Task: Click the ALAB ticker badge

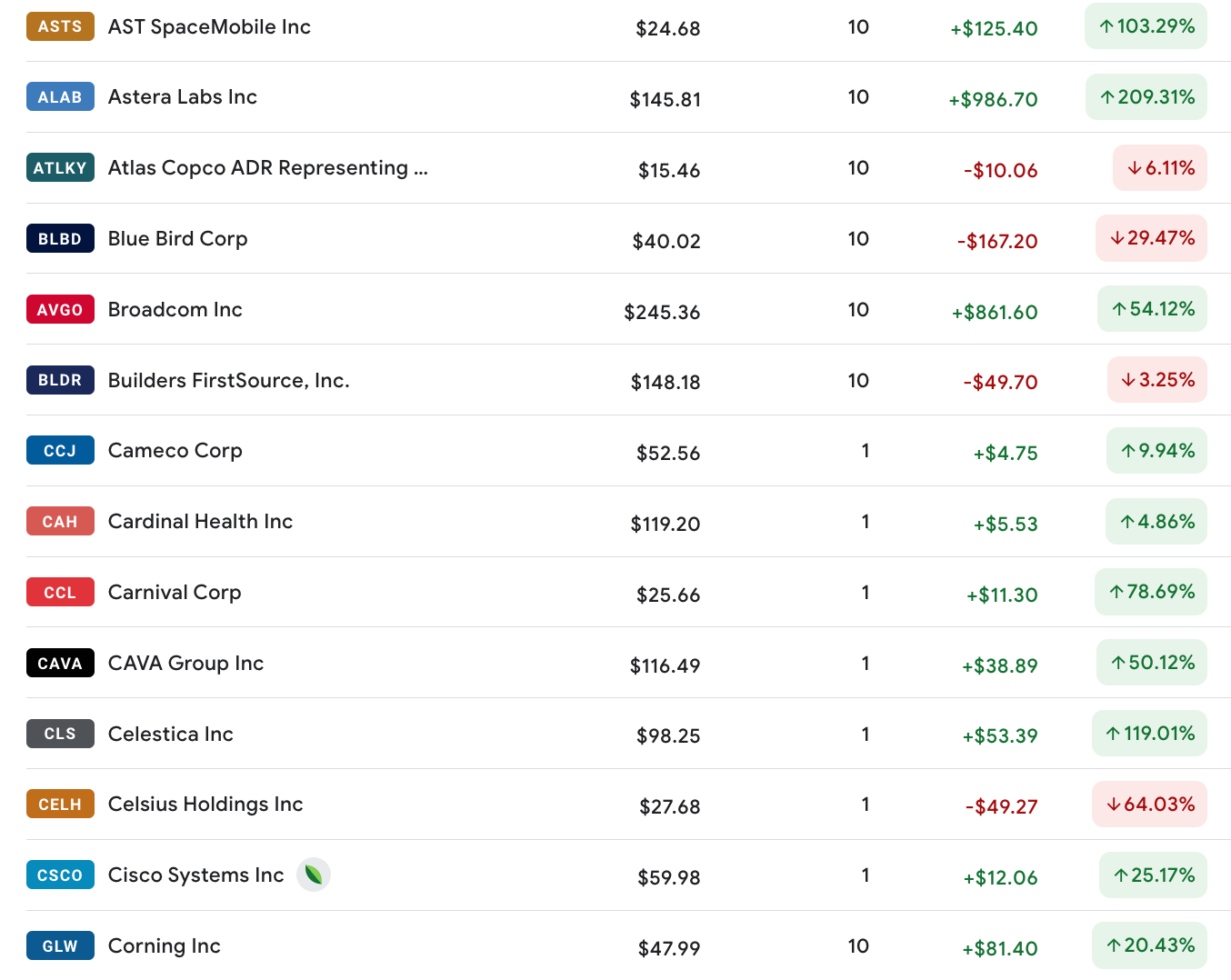Action: pyautogui.click(x=60, y=96)
